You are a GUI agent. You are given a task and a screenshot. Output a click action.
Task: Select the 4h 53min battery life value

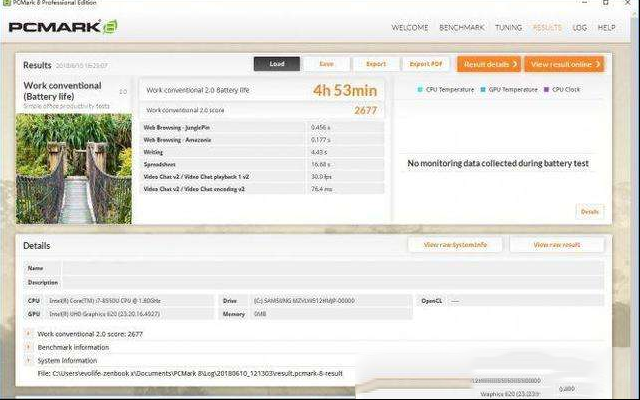(x=345, y=91)
